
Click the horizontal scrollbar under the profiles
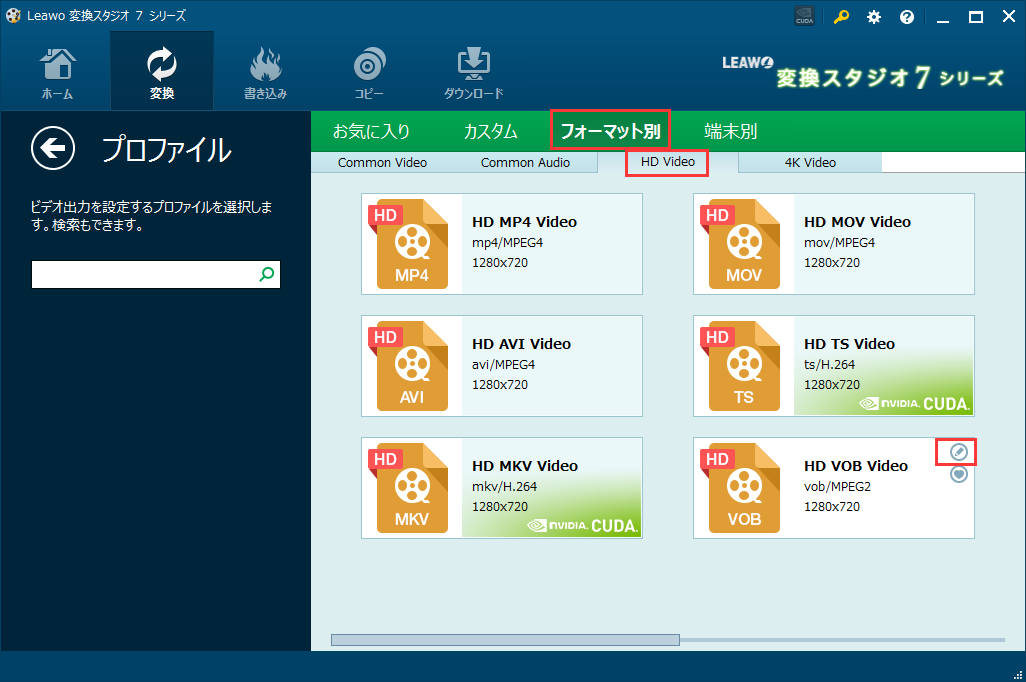(x=505, y=640)
